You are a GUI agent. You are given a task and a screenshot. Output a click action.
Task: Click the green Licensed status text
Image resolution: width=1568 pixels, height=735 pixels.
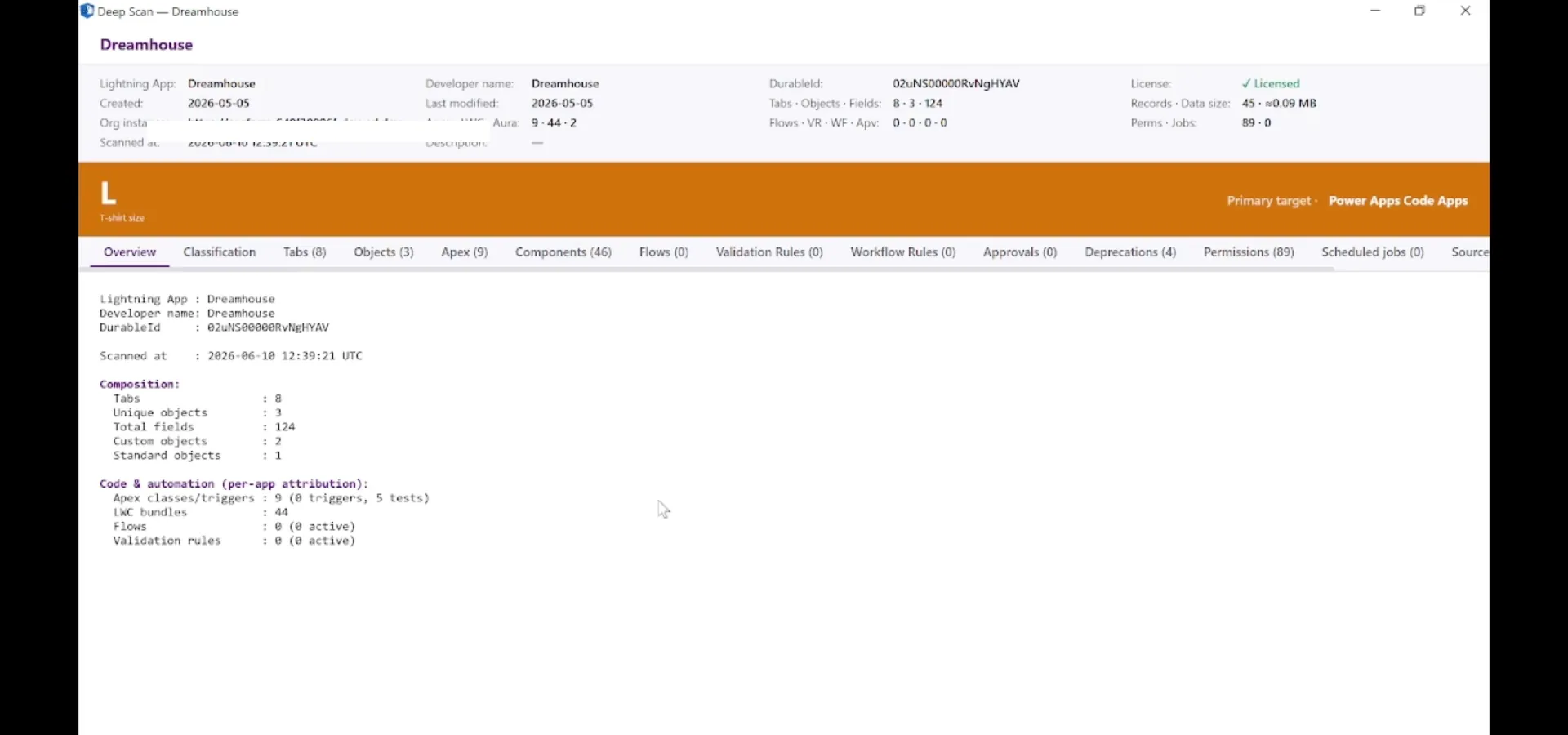(1271, 84)
